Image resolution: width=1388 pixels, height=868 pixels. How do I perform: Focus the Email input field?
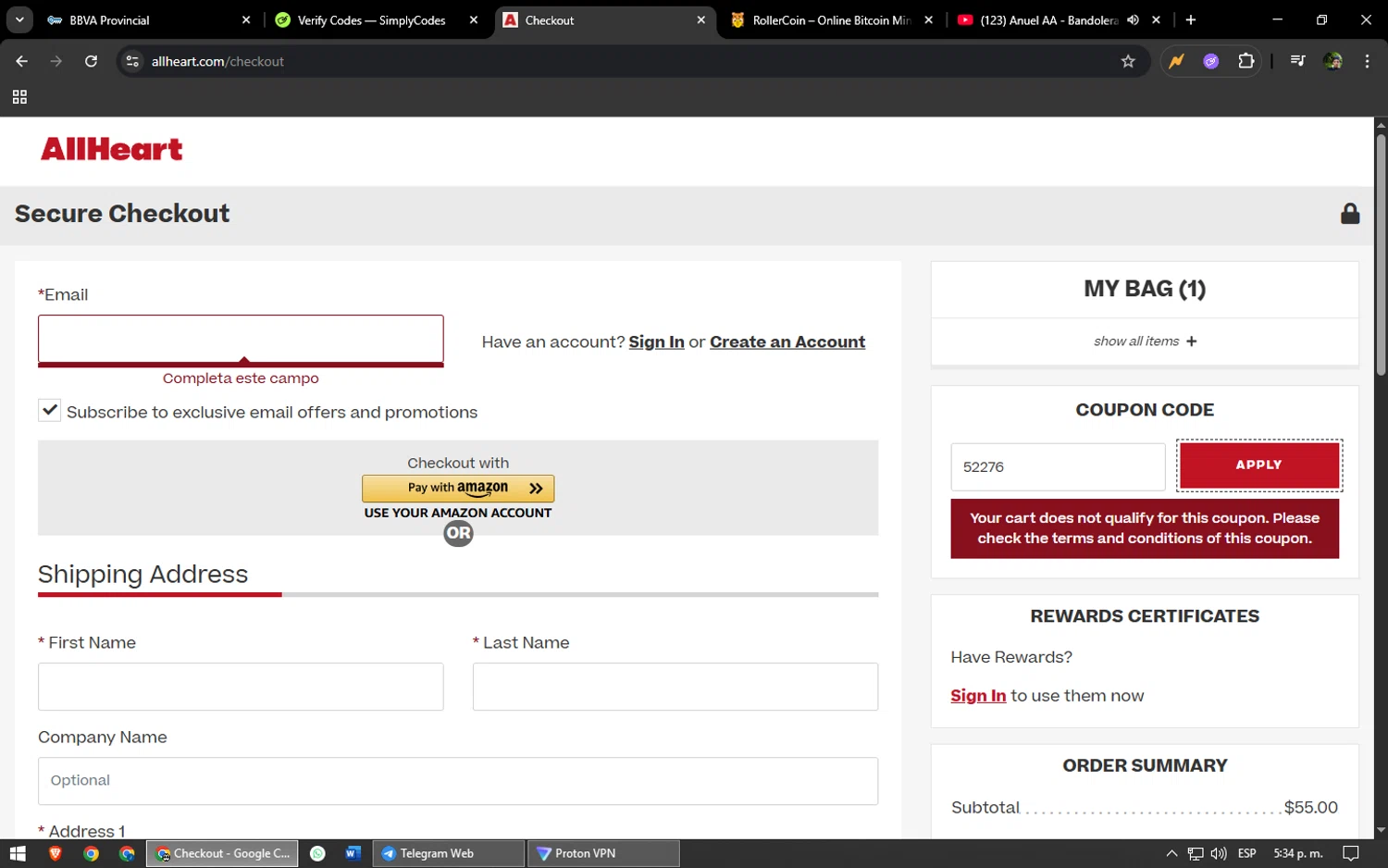[241, 339]
